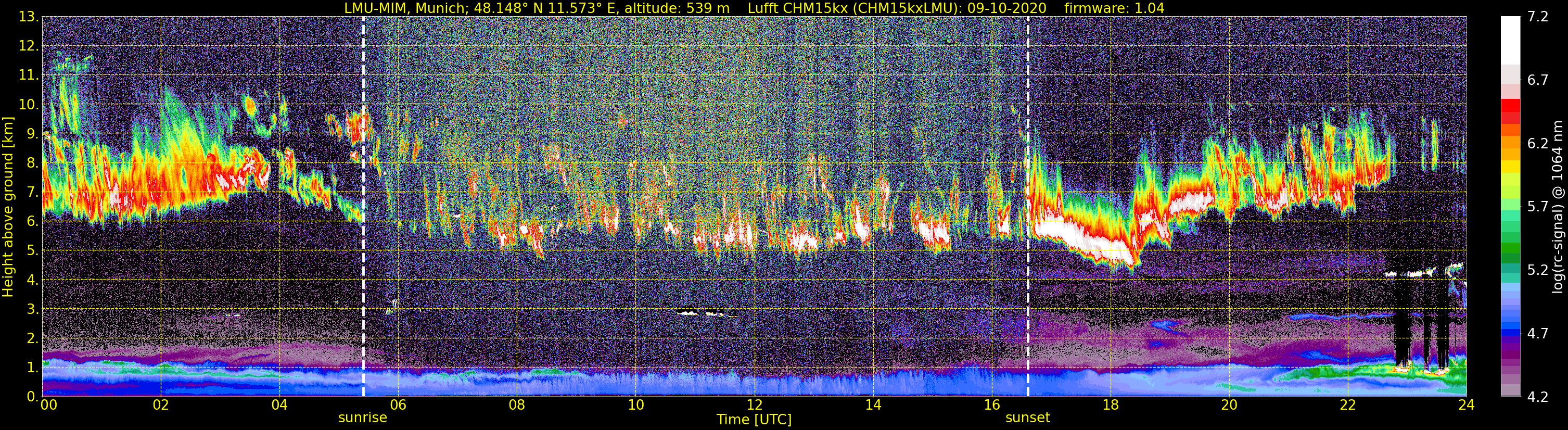This screenshot has width=1568, height=430.
Task: Click the blue segment of the colorbar
Action: coord(1510,332)
